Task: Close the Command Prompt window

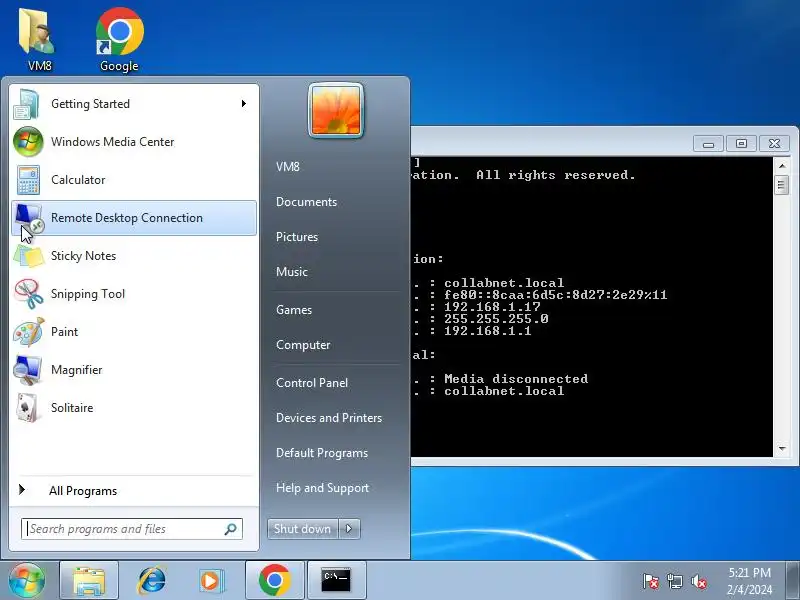Action: pos(774,144)
